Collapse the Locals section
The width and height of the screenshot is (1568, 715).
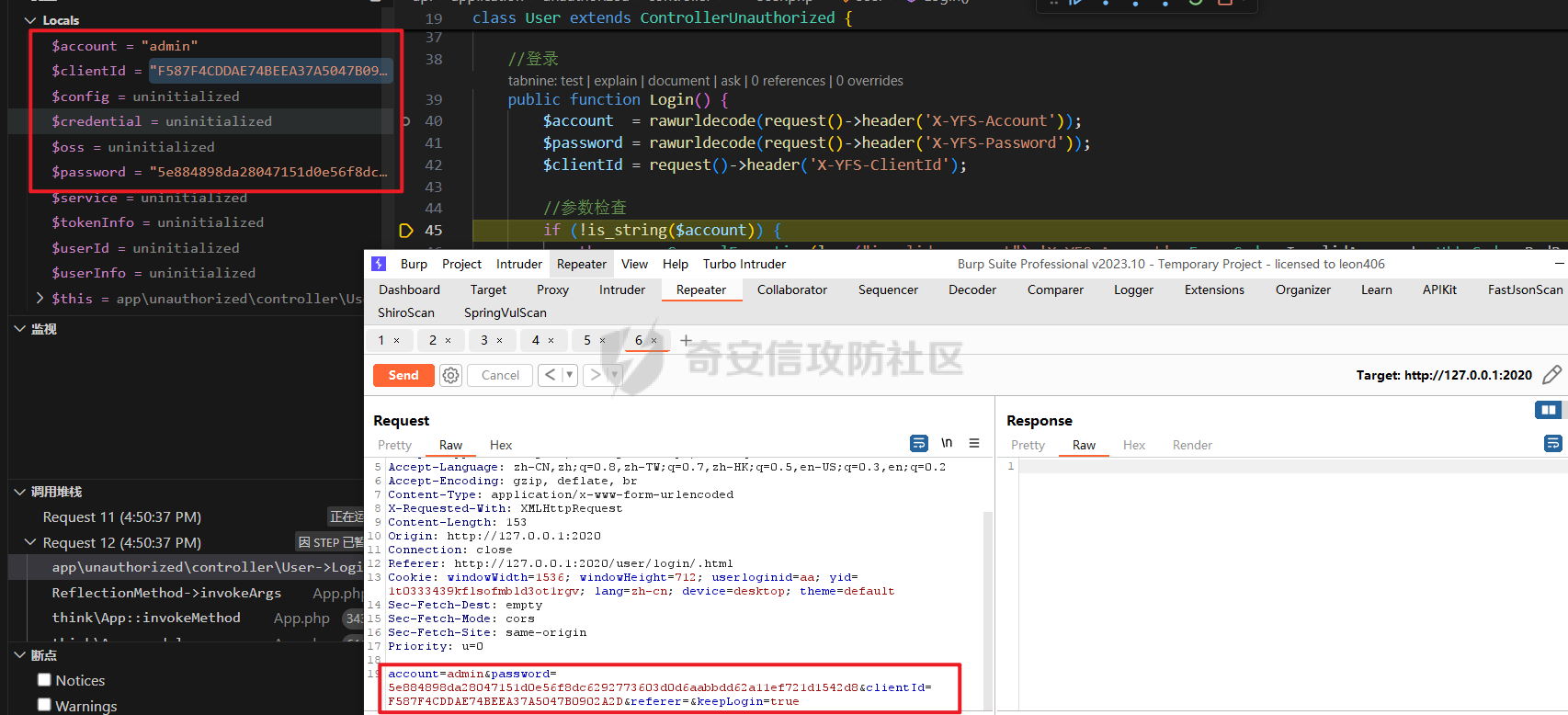(x=30, y=20)
